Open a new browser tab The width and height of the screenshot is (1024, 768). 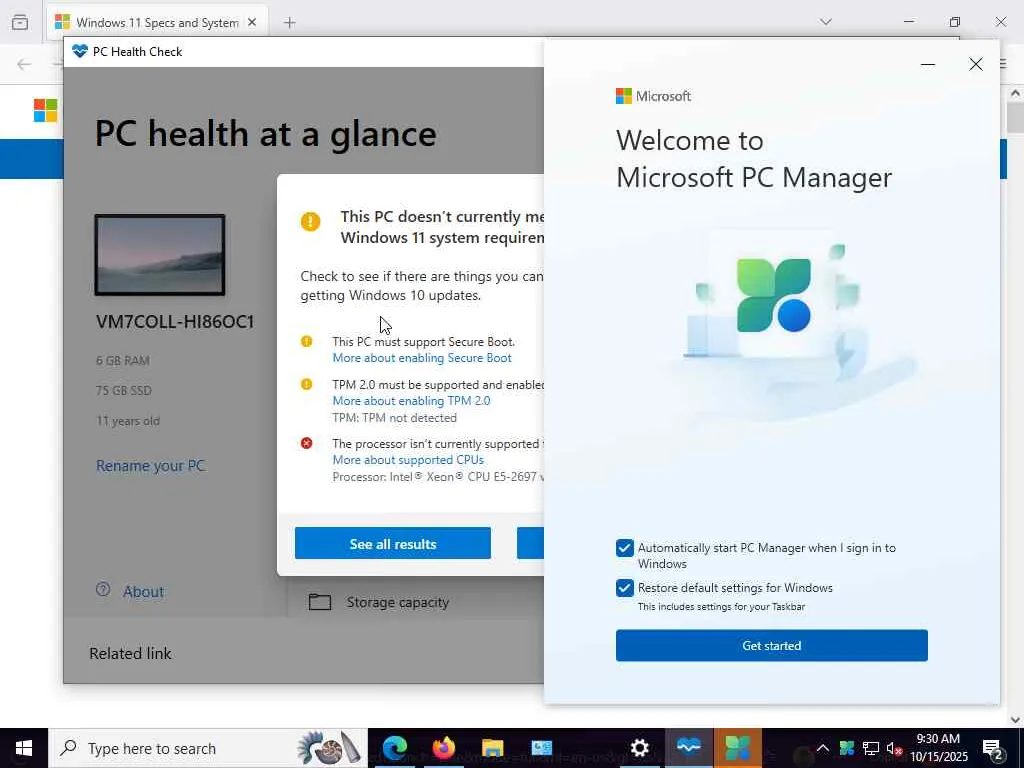pos(290,23)
